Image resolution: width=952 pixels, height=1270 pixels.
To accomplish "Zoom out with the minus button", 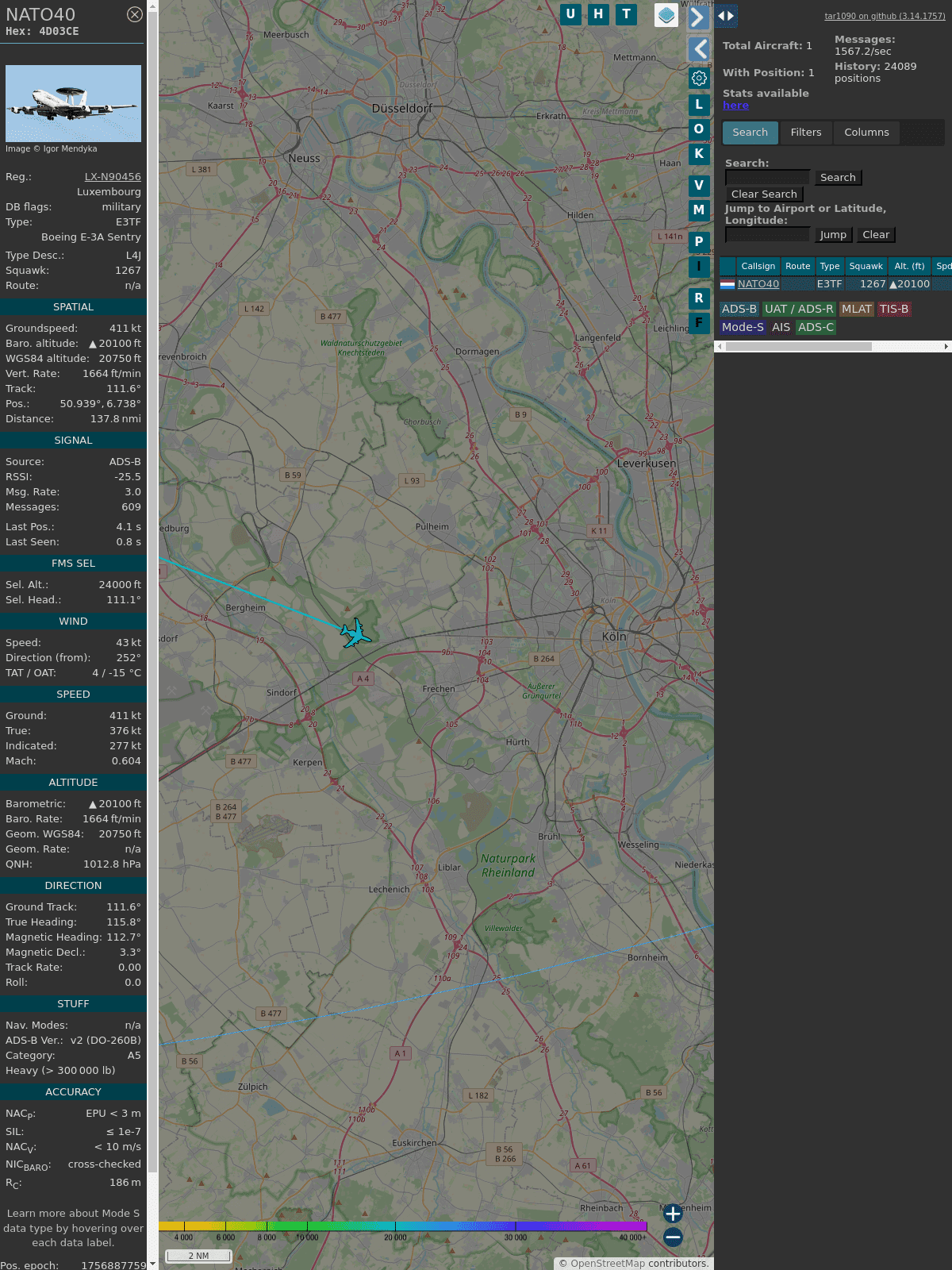I will [x=673, y=1237].
